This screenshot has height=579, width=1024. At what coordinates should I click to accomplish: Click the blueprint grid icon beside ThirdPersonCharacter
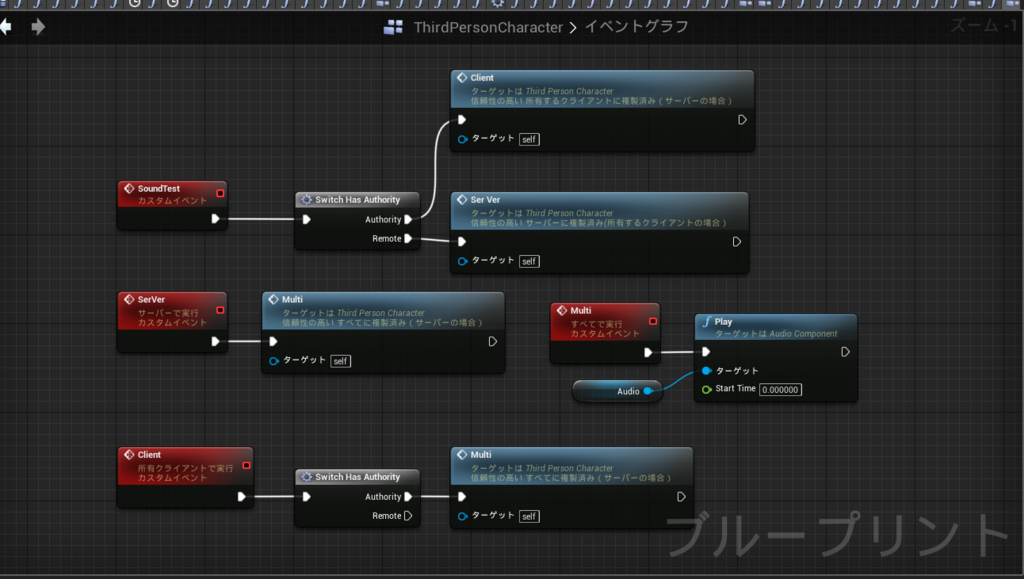click(393, 27)
